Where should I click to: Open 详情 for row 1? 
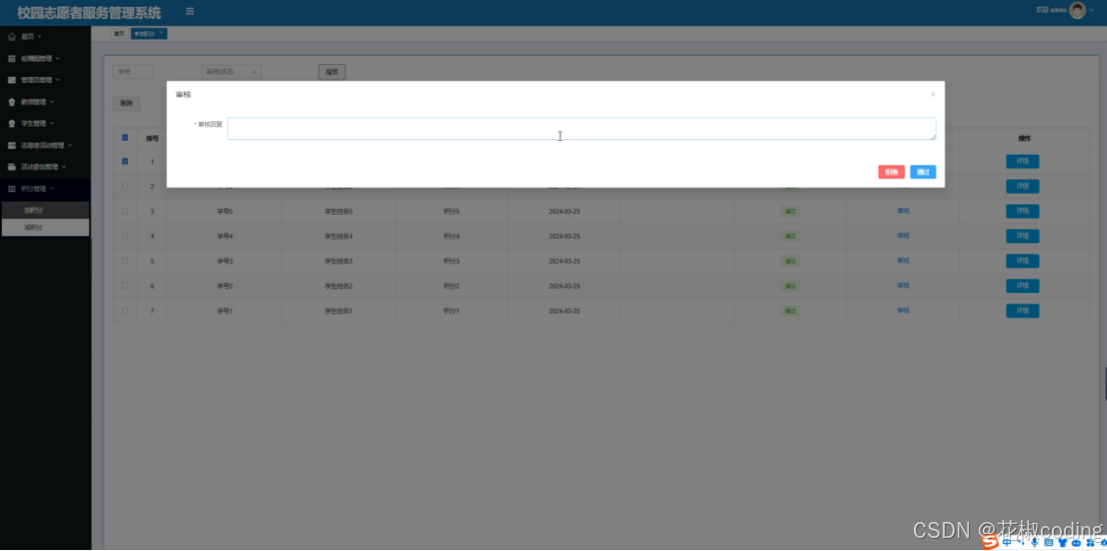click(x=1022, y=161)
